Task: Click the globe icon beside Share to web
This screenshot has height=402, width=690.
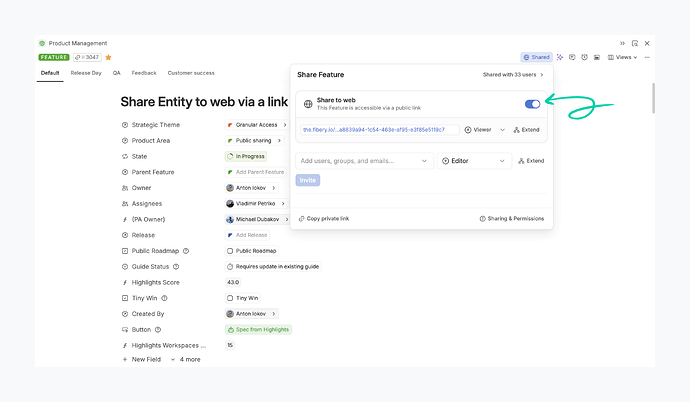Action: [308, 104]
